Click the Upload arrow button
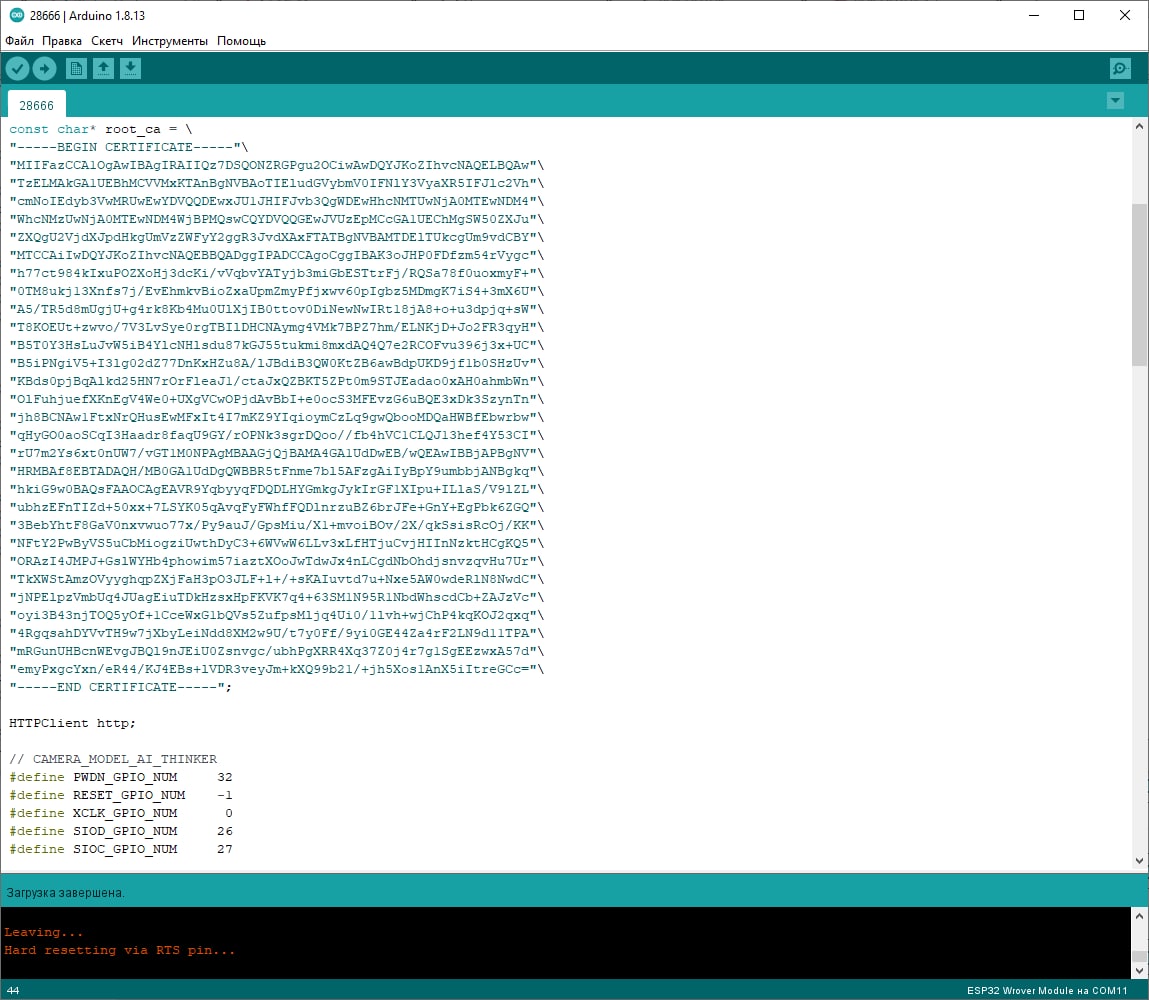This screenshot has height=1000, width=1149. click(45, 69)
